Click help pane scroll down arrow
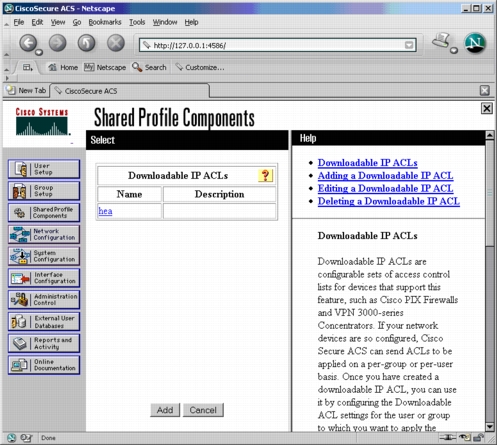 point(489,427)
